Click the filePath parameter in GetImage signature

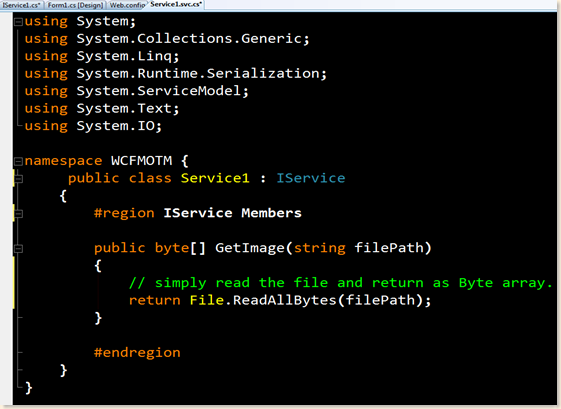pyautogui.click(x=389, y=248)
